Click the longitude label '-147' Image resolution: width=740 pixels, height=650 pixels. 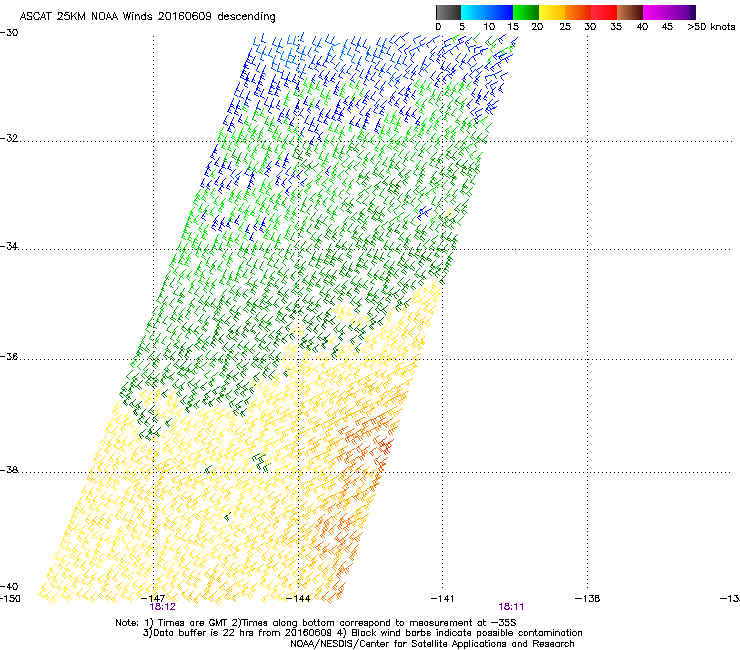click(153, 599)
